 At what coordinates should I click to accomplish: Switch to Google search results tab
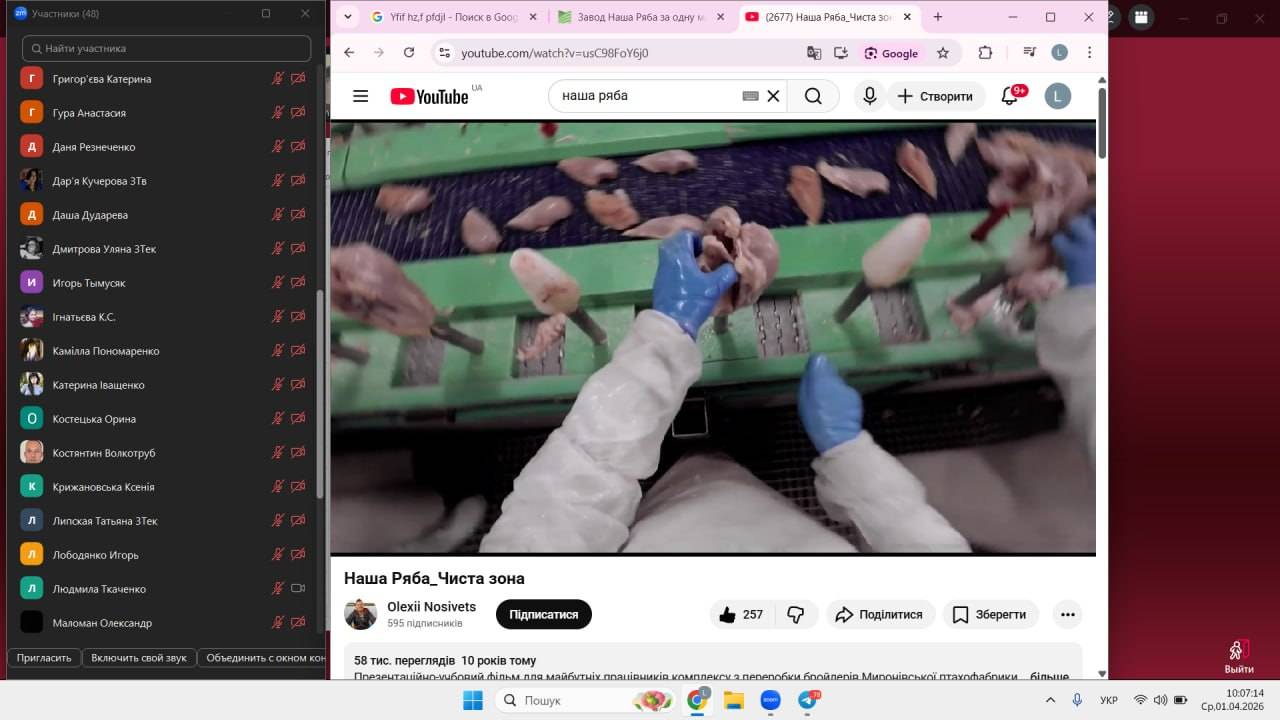(453, 17)
